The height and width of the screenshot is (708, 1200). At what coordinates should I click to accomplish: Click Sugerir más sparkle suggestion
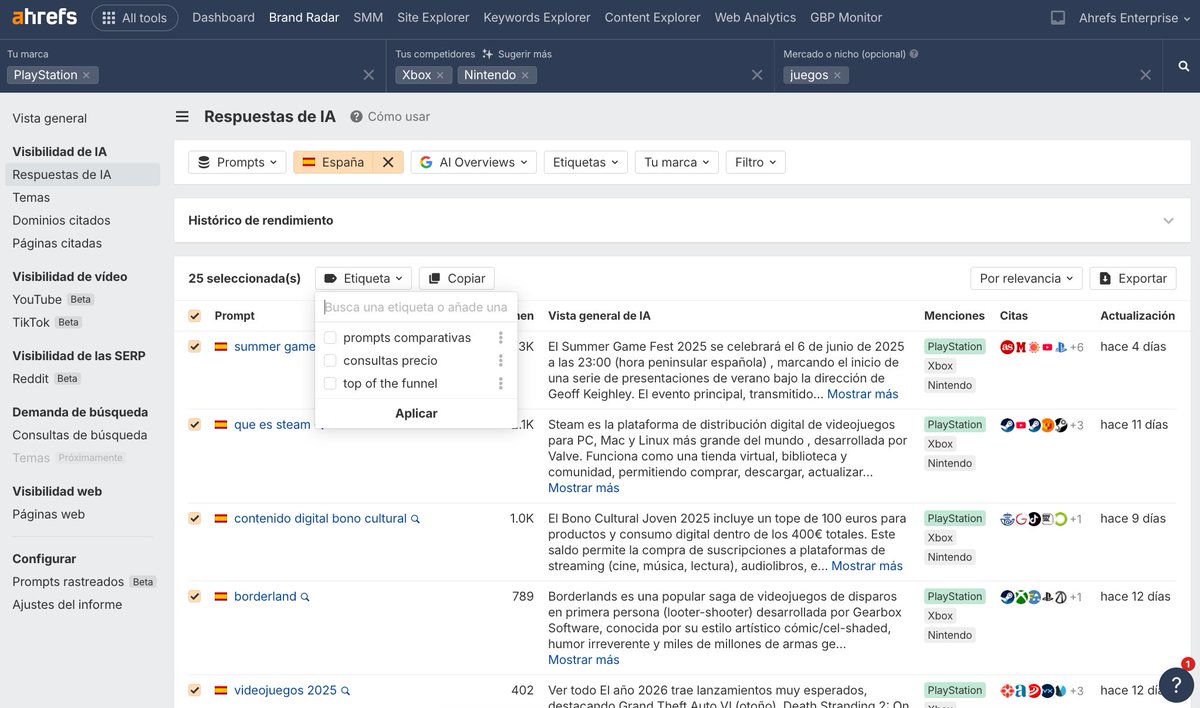point(517,54)
